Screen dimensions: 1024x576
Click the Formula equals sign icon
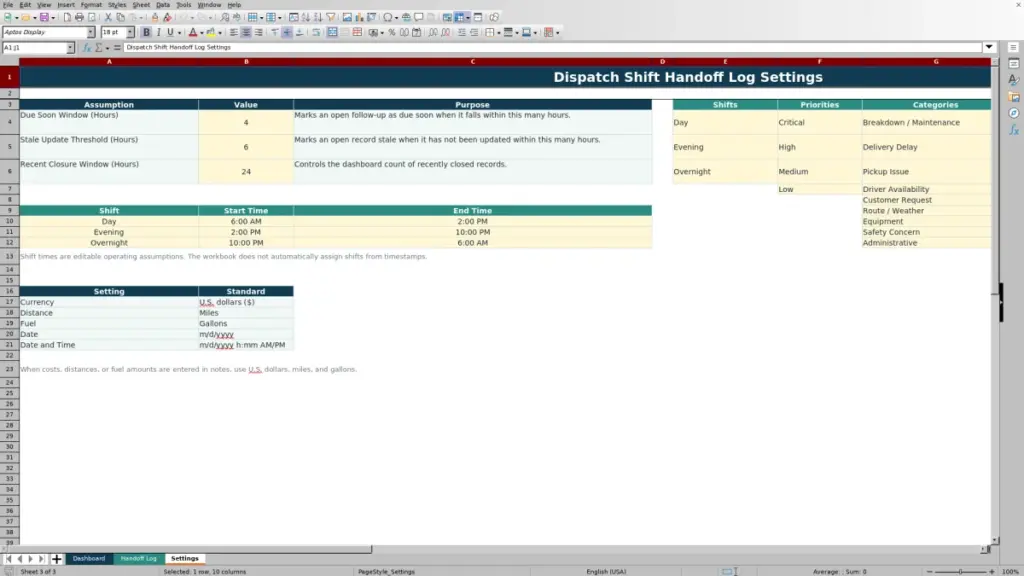pyautogui.click(x=118, y=48)
